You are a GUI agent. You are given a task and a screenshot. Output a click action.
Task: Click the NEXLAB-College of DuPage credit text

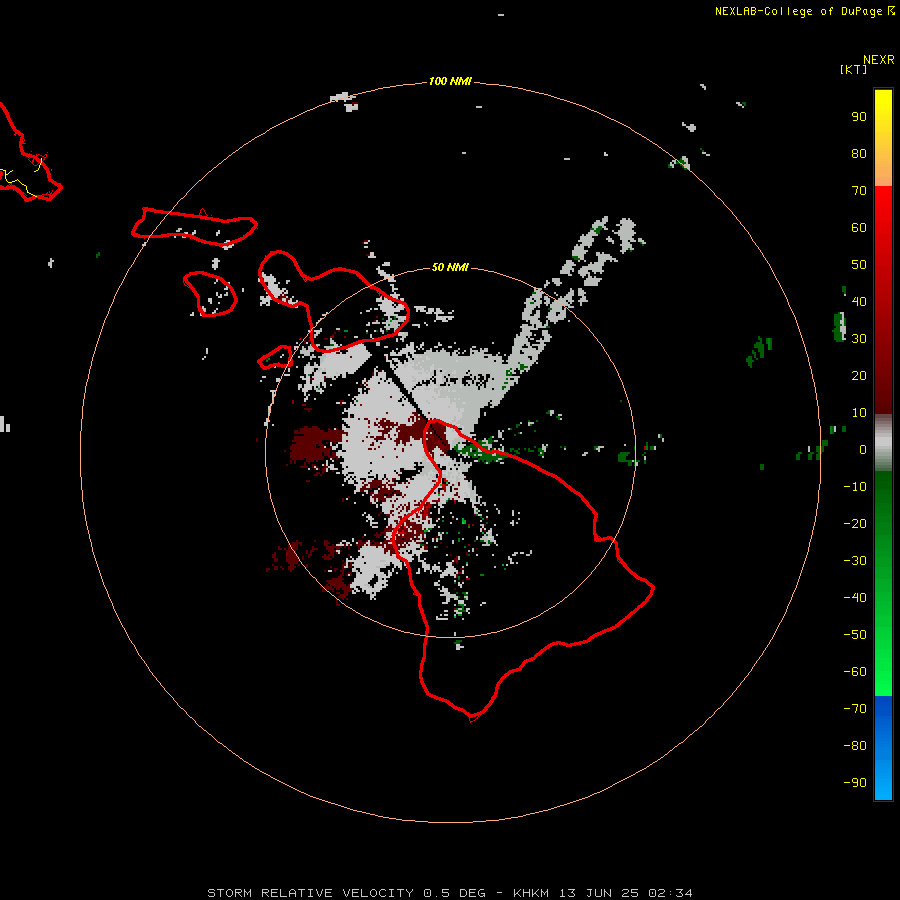tap(798, 11)
